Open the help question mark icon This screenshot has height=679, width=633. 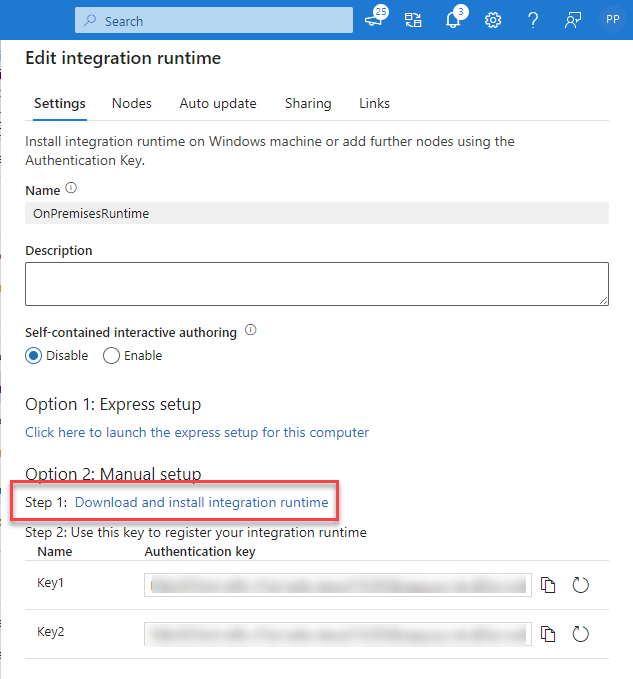pos(533,20)
